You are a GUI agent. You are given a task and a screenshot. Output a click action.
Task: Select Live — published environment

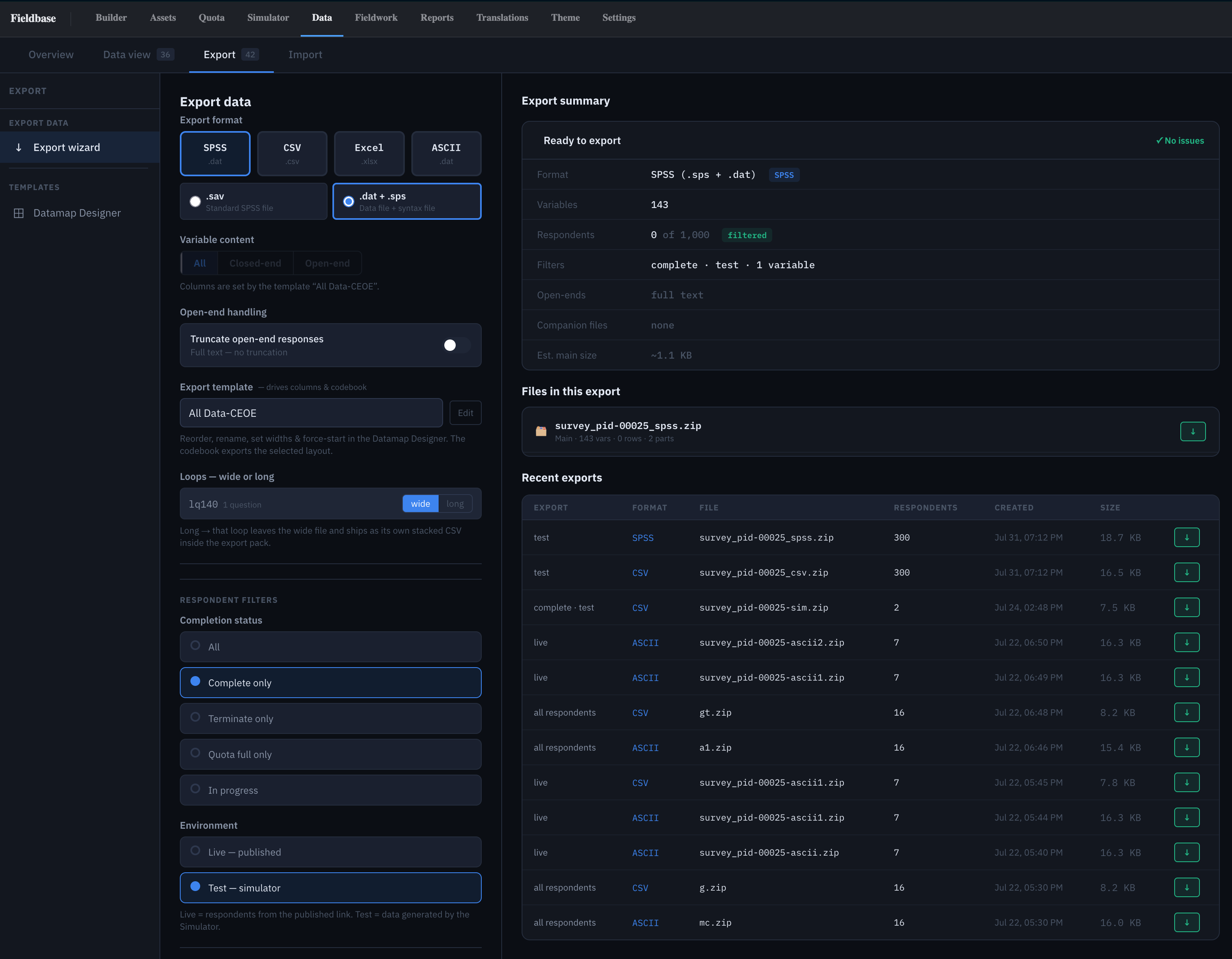tap(330, 852)
